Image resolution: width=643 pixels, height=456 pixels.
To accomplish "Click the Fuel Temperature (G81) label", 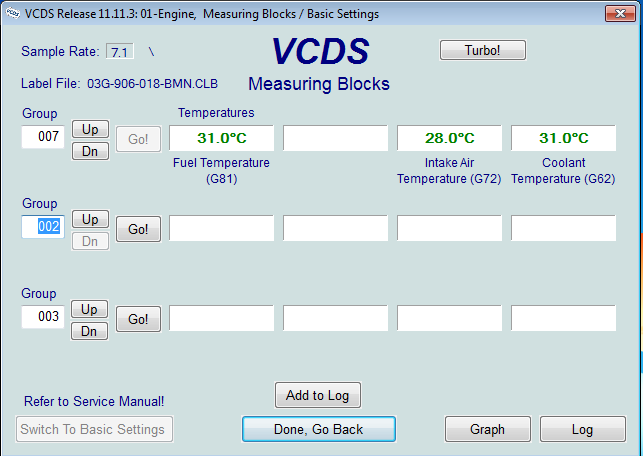I will [x=221, y=171].
